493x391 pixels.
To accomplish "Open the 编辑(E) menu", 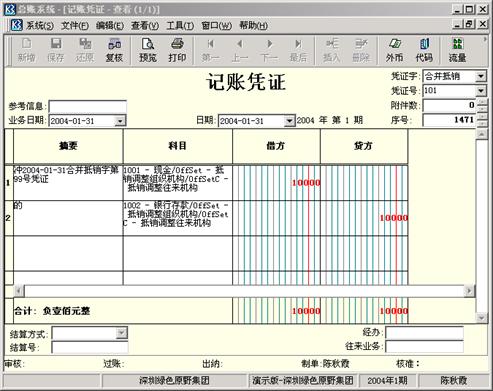I will (110, 25).
